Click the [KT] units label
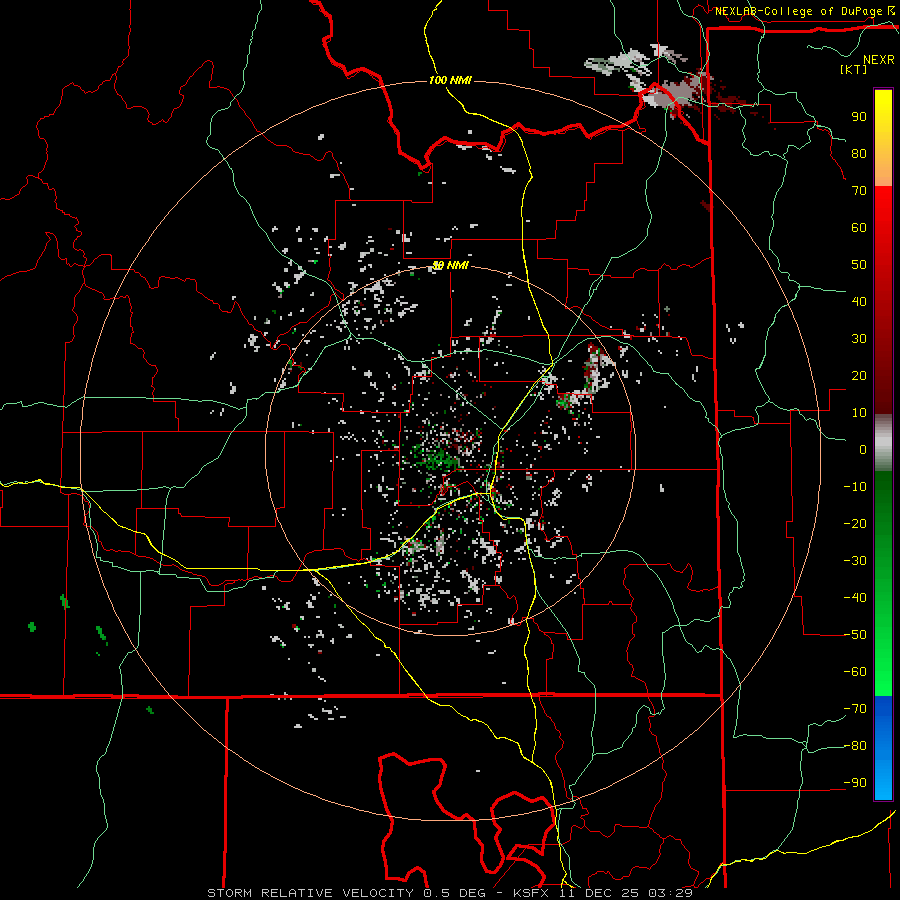 pyautogui.click(x=854, y=69)
